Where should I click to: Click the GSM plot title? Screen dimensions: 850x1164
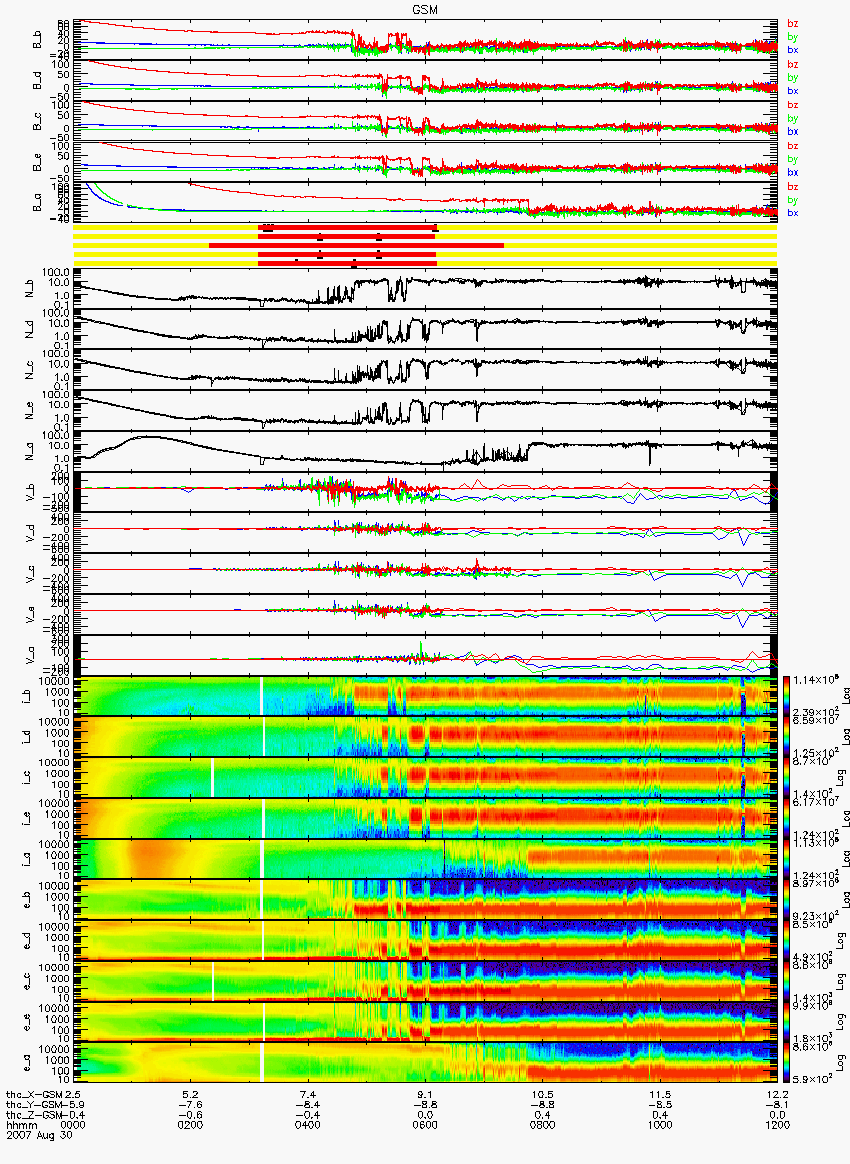click(425, 10)
